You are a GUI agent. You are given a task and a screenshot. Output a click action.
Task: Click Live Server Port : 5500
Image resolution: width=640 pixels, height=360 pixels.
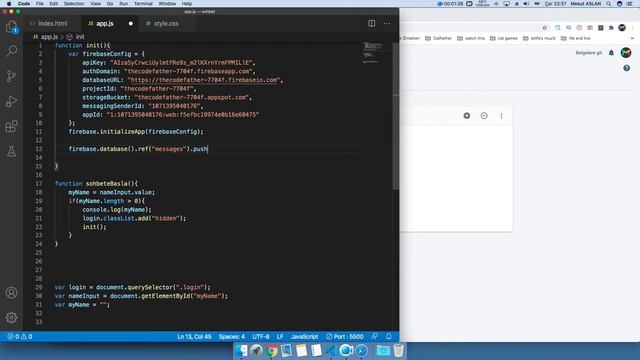(x=345, y=336)
